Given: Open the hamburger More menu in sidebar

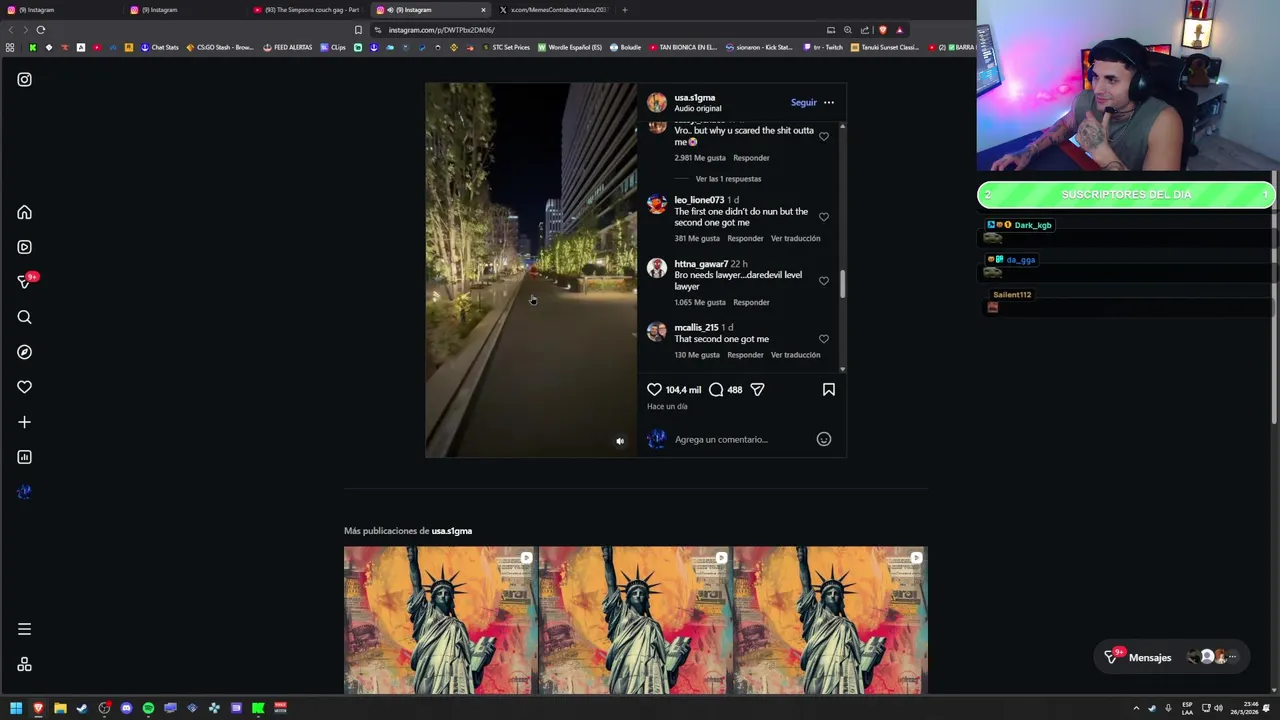Looking at the screenshot, I should click(x=24, y=629).
